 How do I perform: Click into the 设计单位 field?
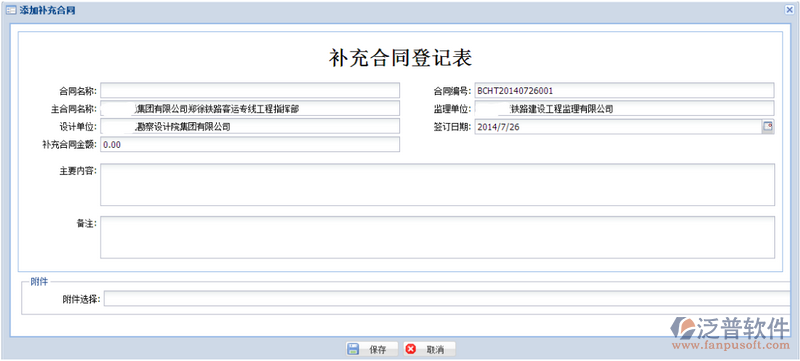point(250,126)
